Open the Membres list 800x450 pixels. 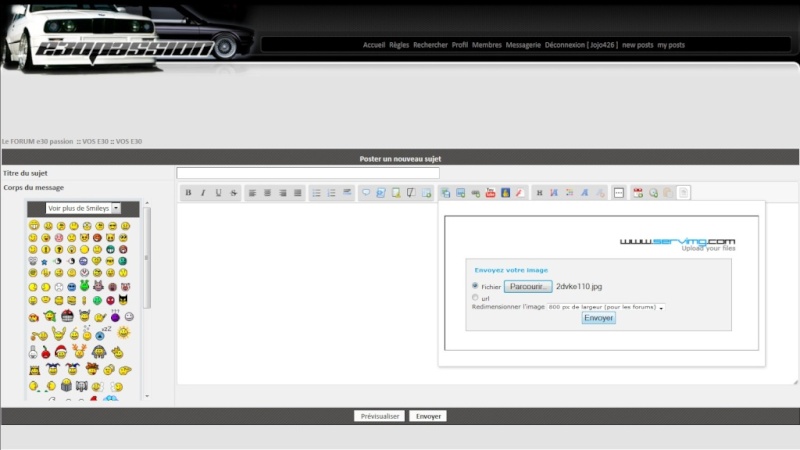click(x=487, y=45)
